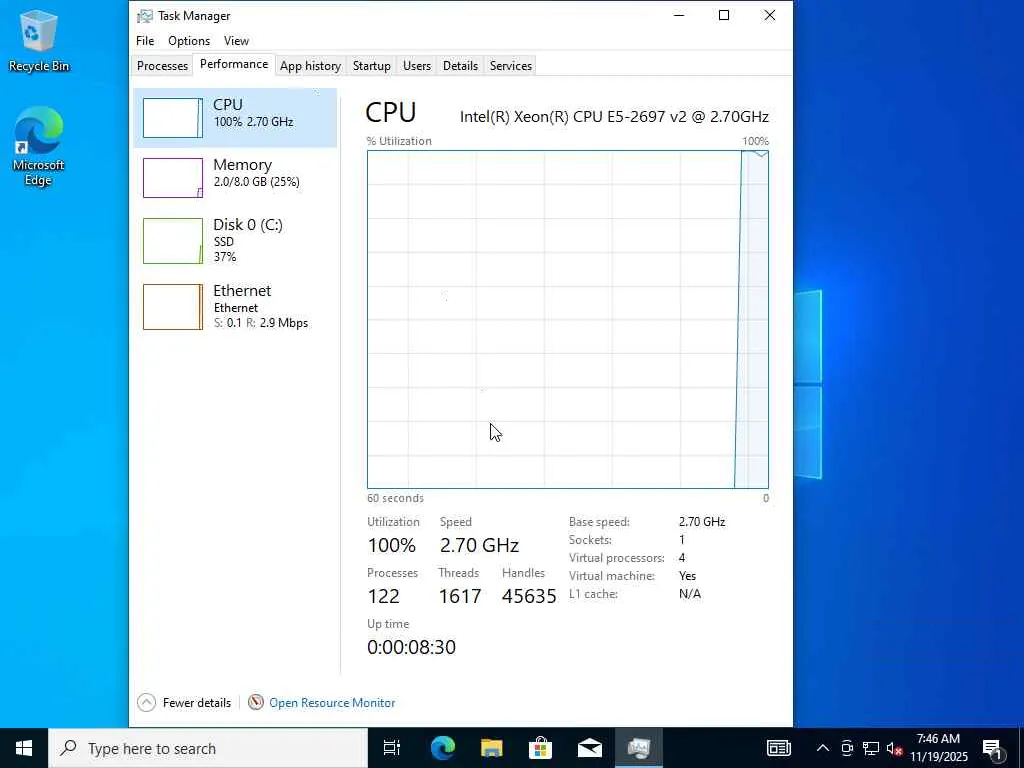Select the CPU mini graph thumbnail
This screenshot has width=1024, height=768.
coord(173,118)
